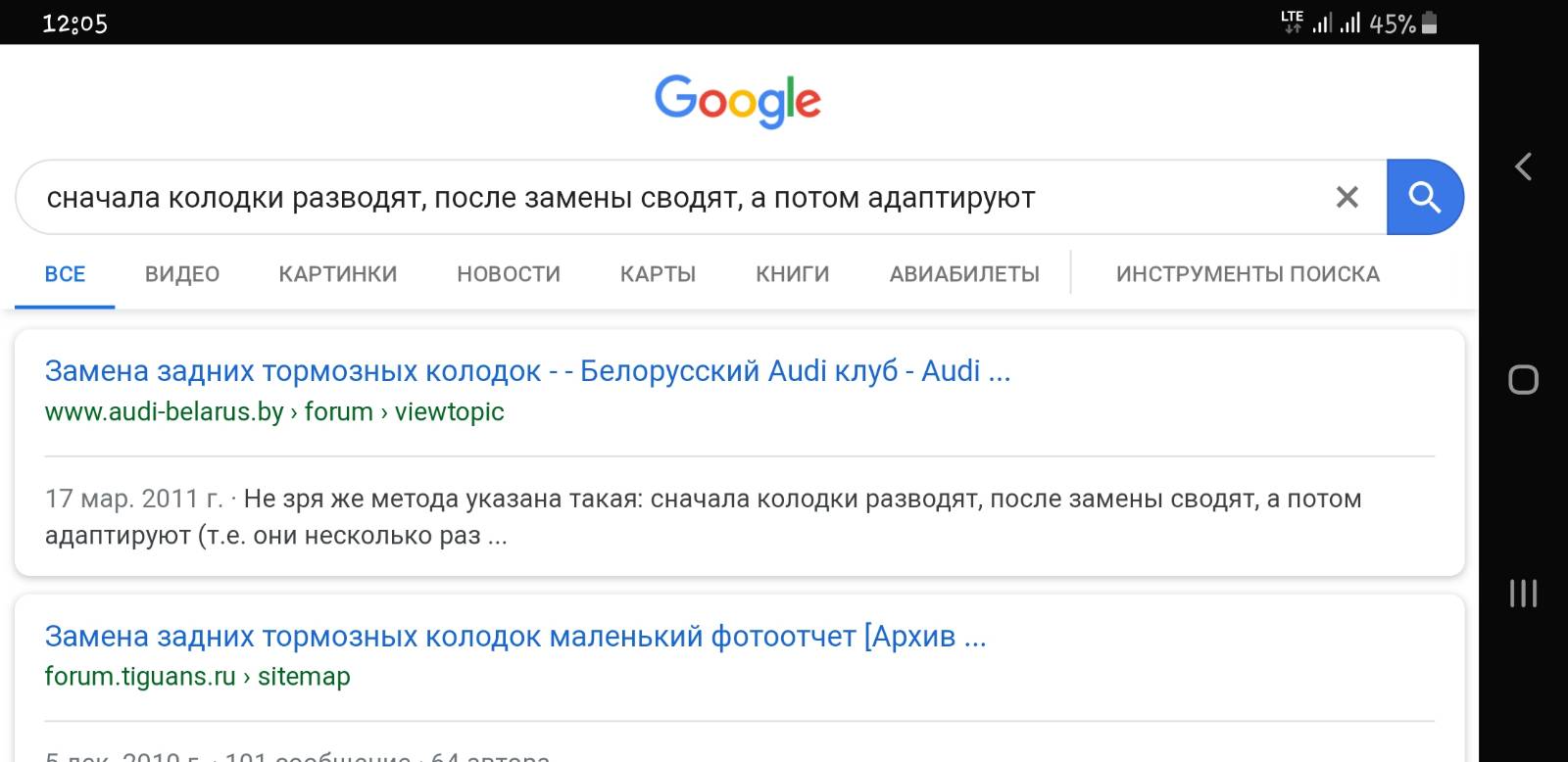This screenshot has width=1568, height=762.
Task: Select the ВСЕ results tab
Action: (65, 274)
